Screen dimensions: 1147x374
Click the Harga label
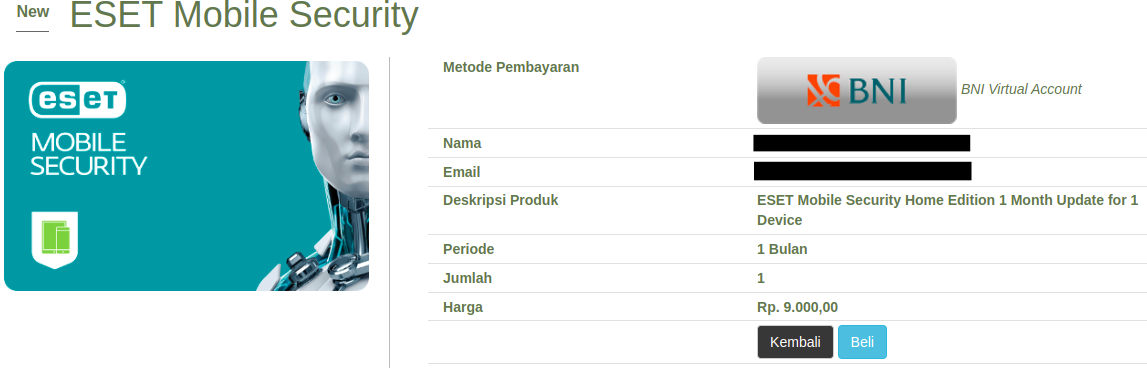pos(462,307)
